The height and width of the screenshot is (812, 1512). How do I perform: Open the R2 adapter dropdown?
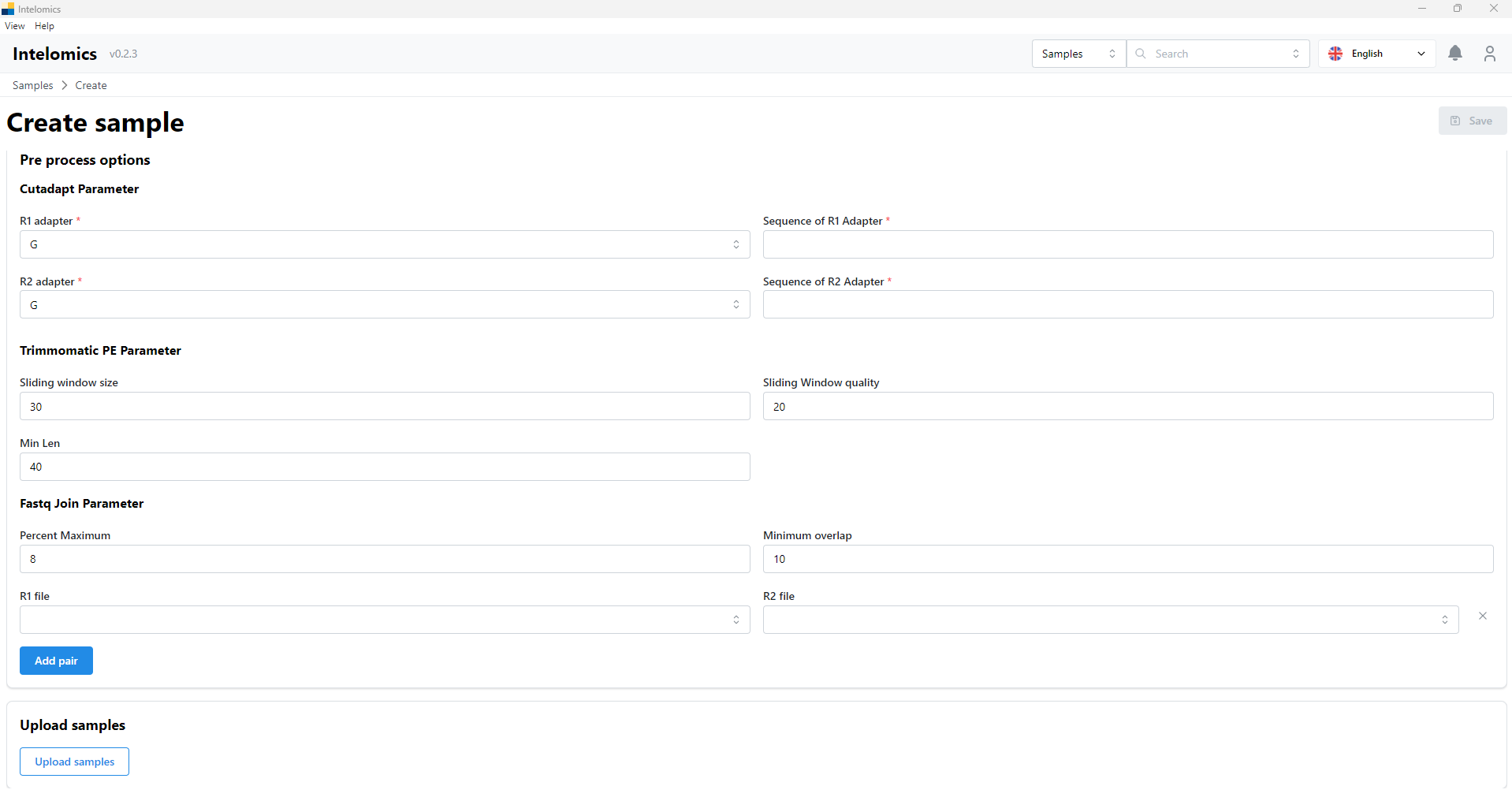click(x=384, y=305)
